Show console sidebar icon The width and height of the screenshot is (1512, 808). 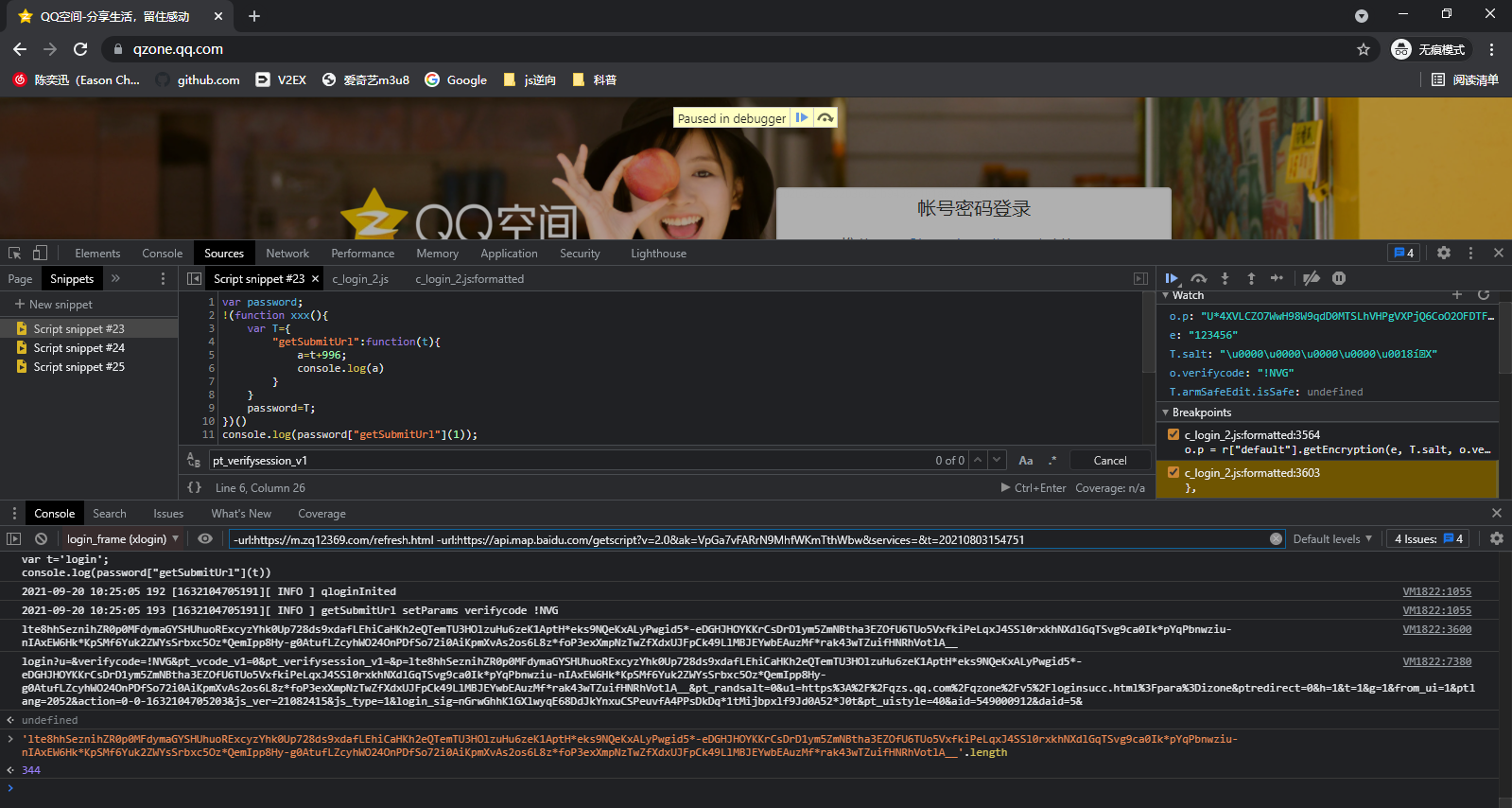point(13,538)
